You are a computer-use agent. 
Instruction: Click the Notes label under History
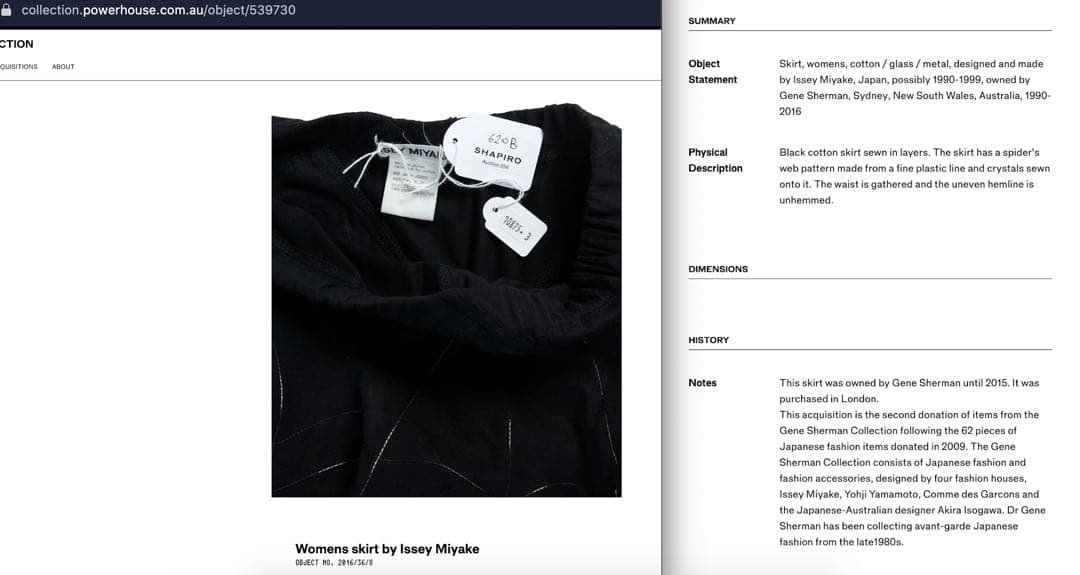[703, 383]
